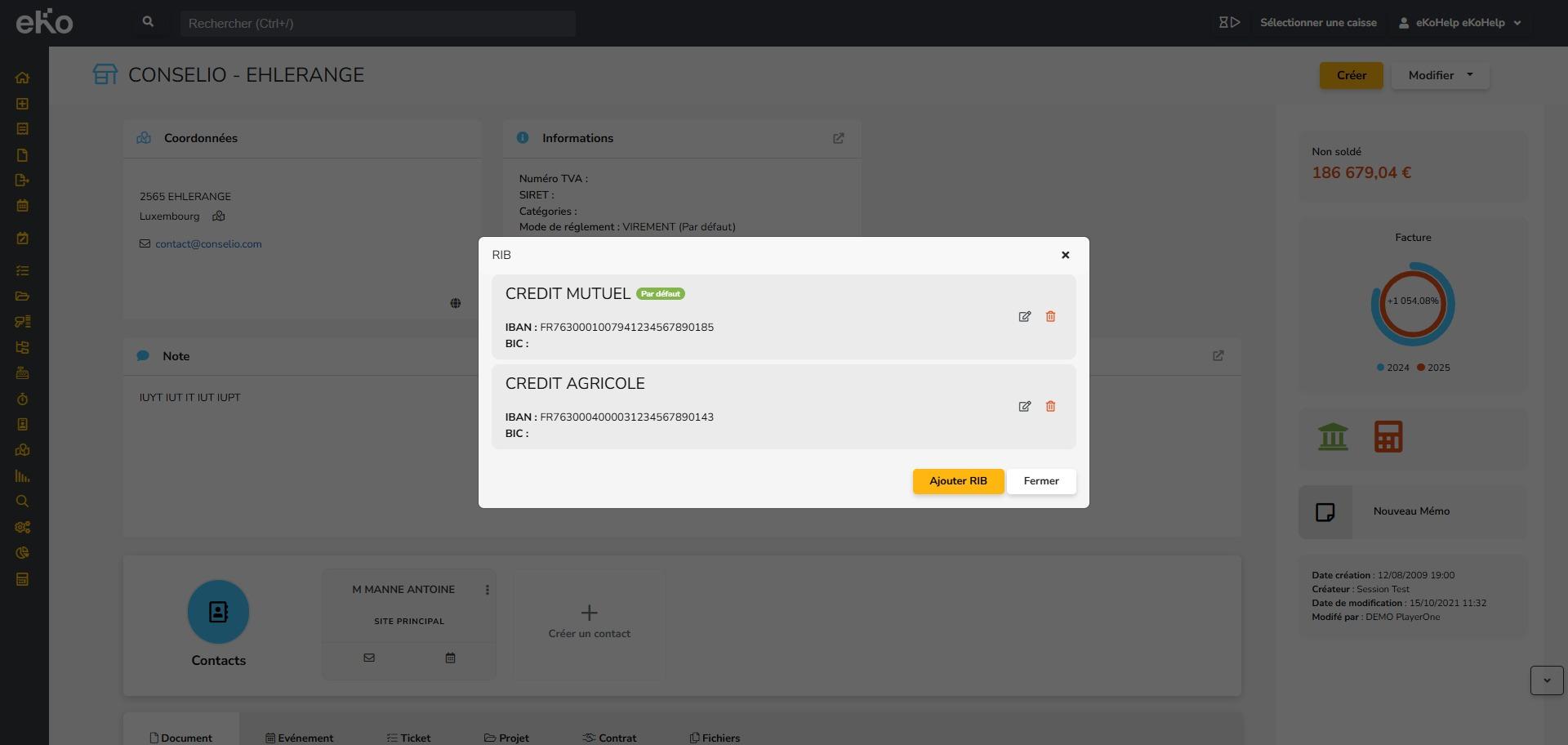Click the green bank building icon
The height and width of the screenshot is (745, 1568).
pos(1333,437)
